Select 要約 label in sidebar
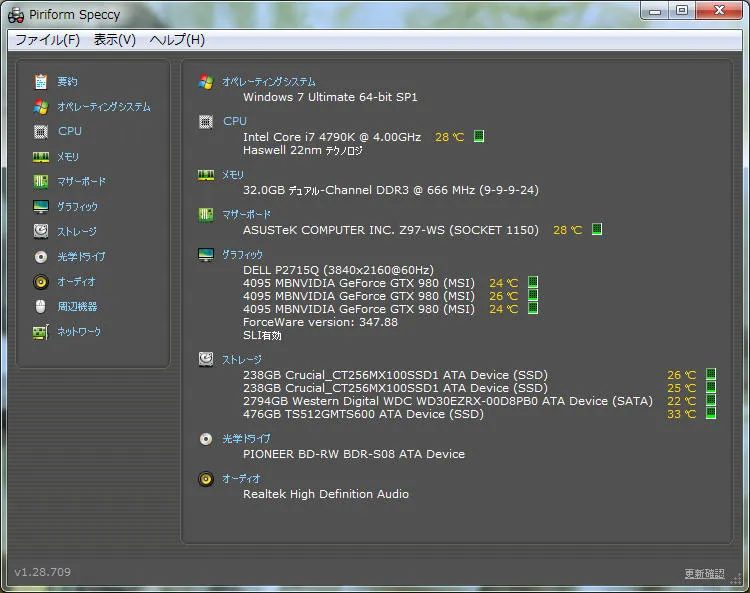Screen dimensions: 750x593 [x=67, y=82]
